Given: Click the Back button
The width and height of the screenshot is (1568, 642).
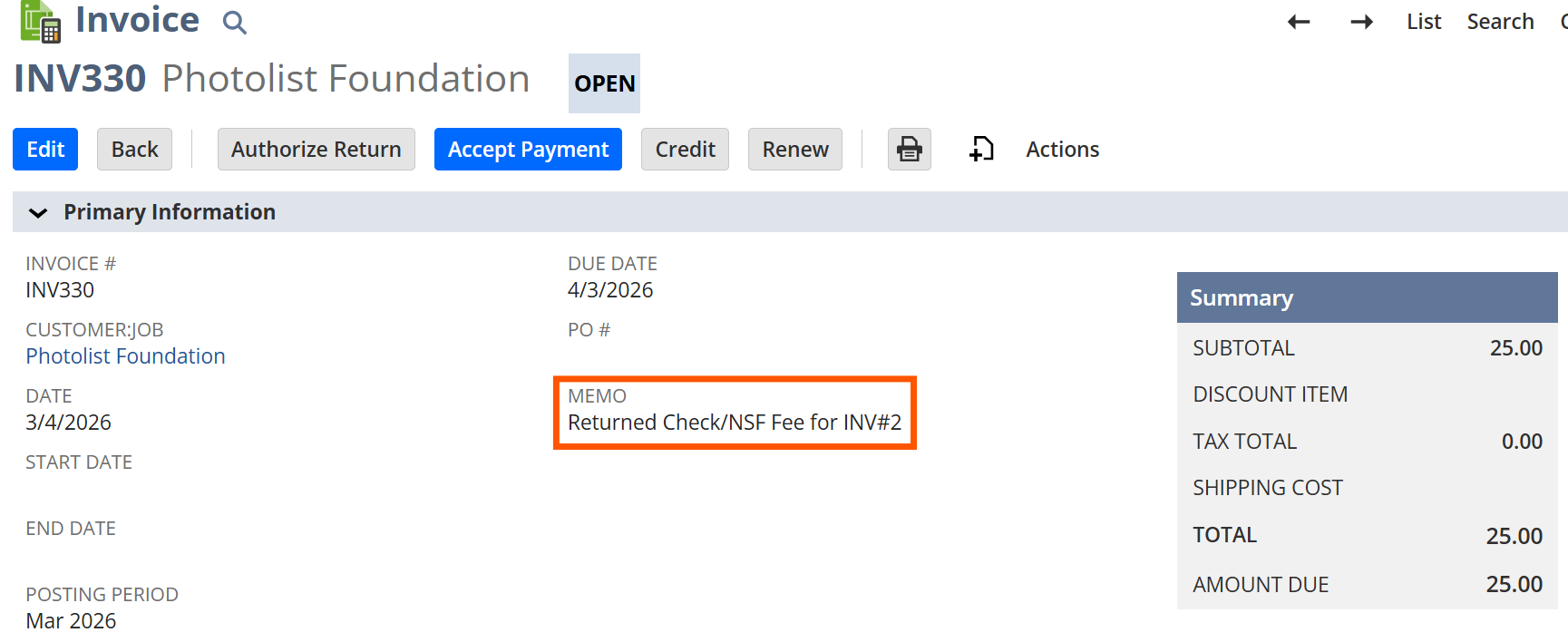Looking at the screenshot, I should 134,150.
